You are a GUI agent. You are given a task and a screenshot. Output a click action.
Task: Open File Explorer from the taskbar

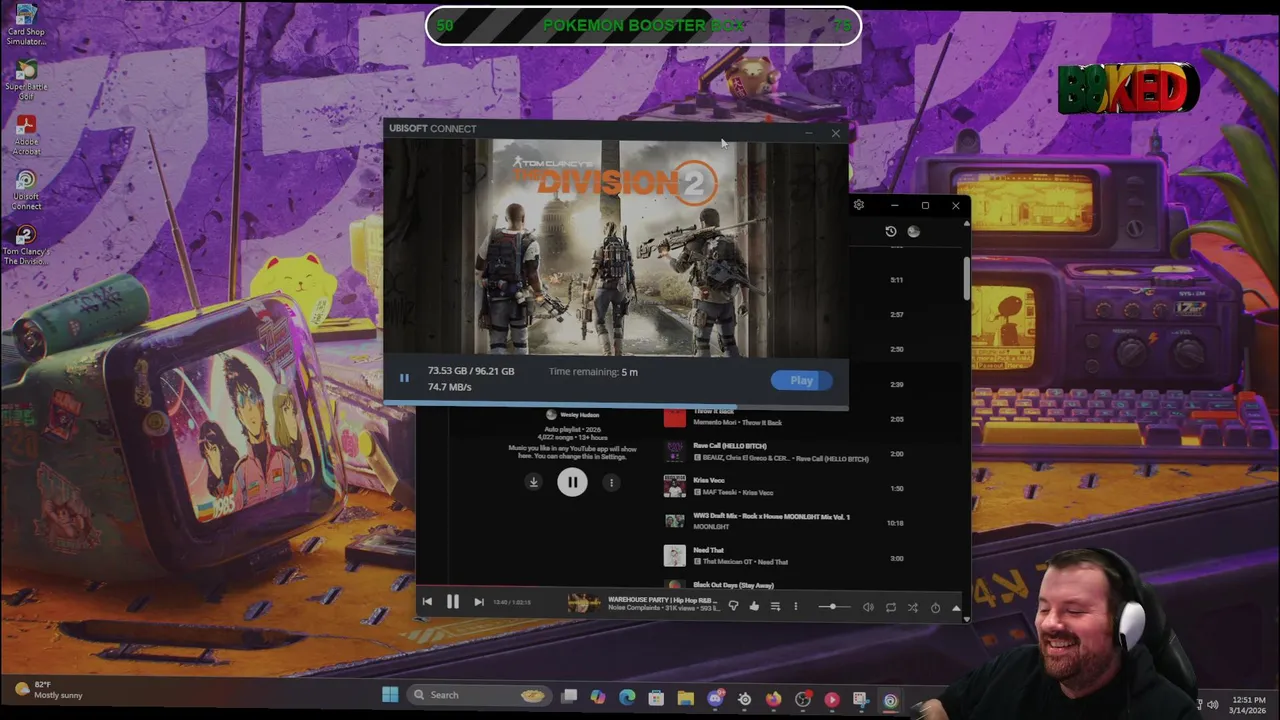(x=685, y=698)
